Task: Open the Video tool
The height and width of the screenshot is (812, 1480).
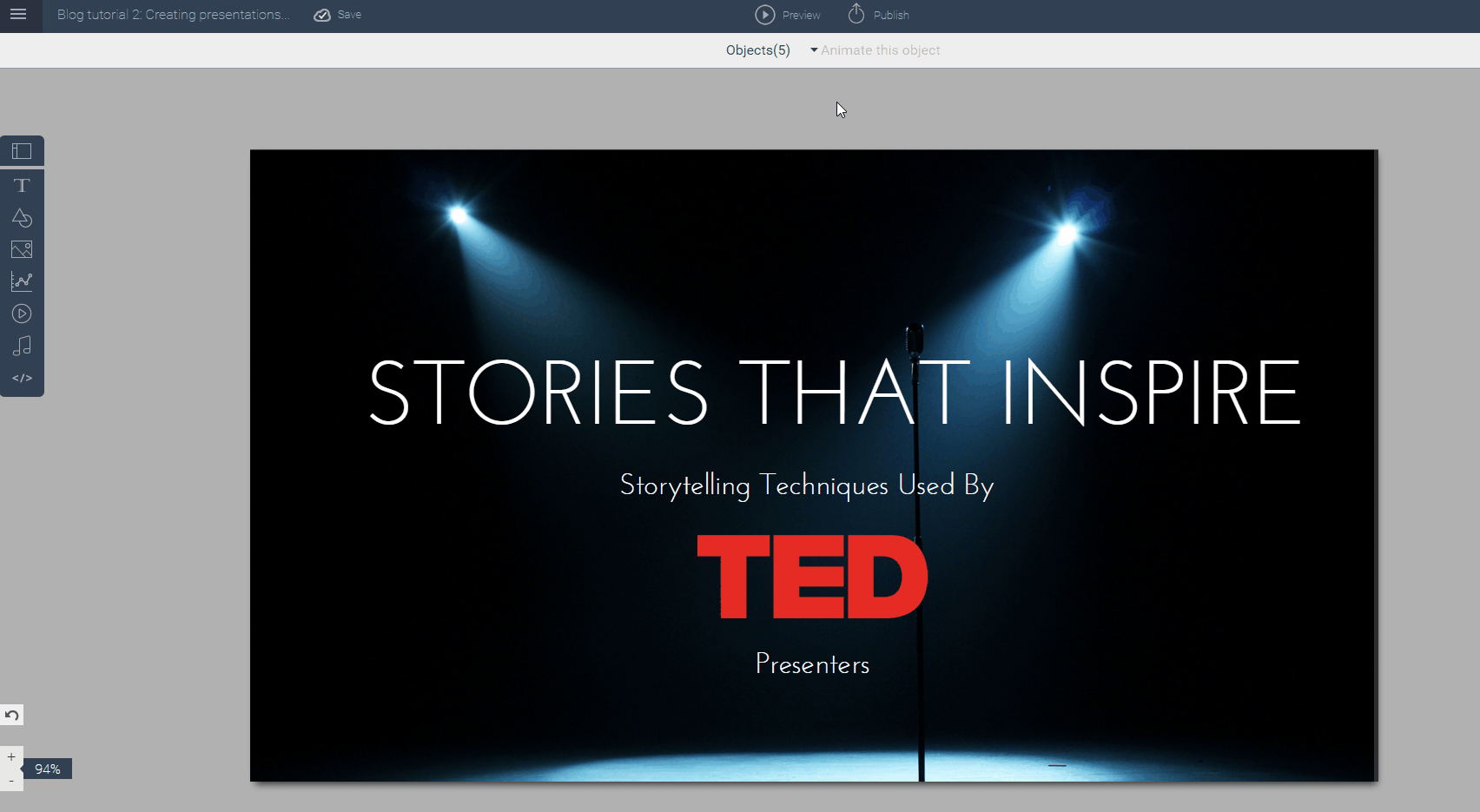Action: click(x=22, y=314)
